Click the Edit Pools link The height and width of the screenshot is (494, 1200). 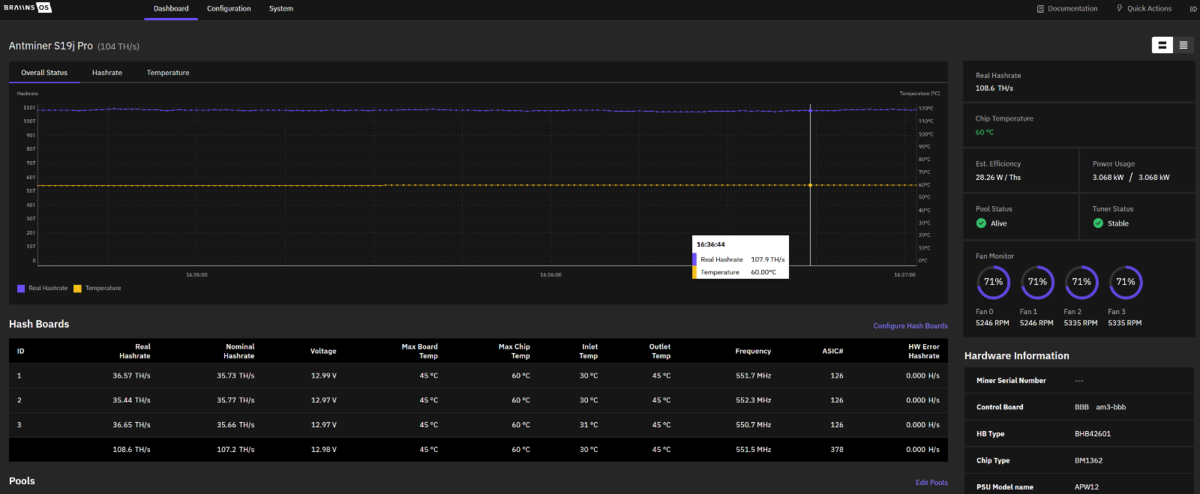[931, 483]
